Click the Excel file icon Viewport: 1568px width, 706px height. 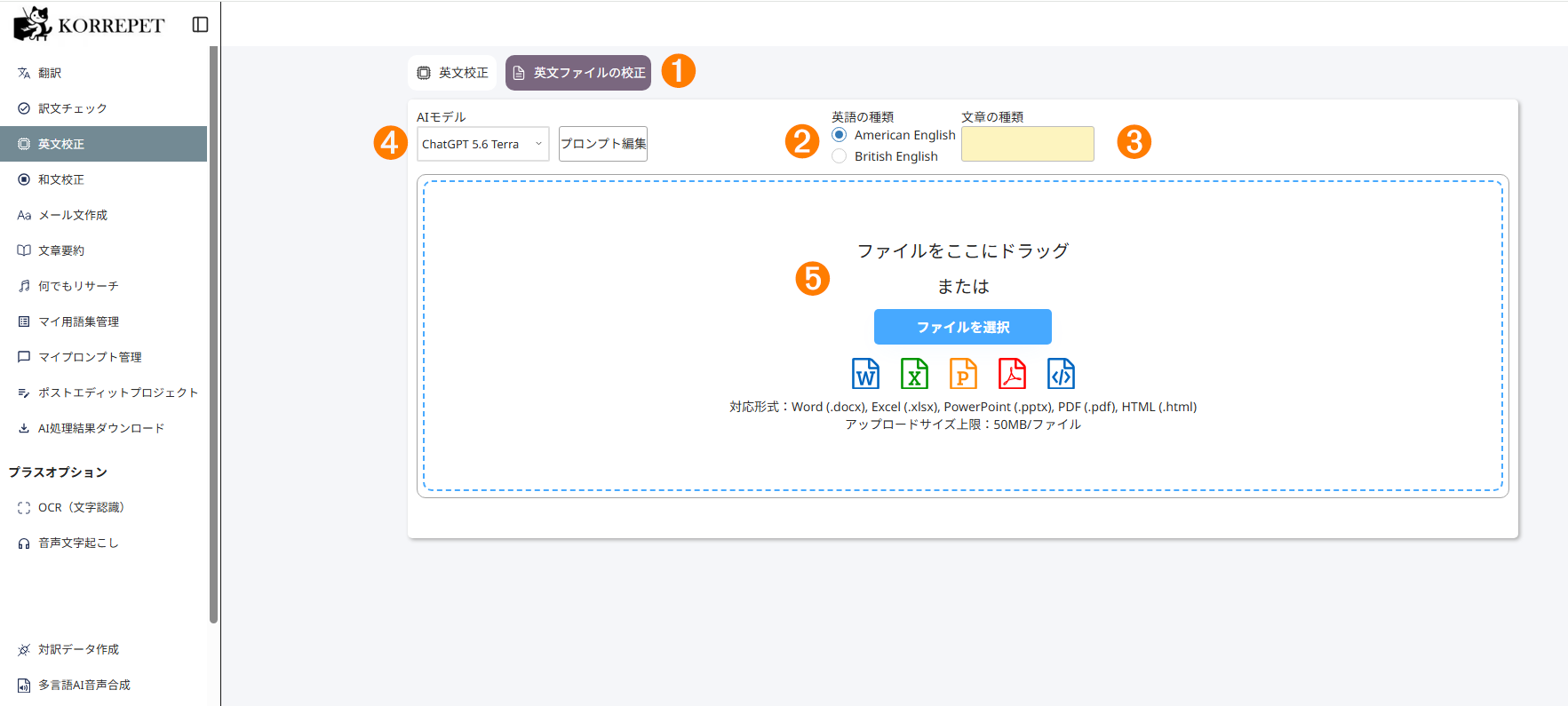point(914,374)
